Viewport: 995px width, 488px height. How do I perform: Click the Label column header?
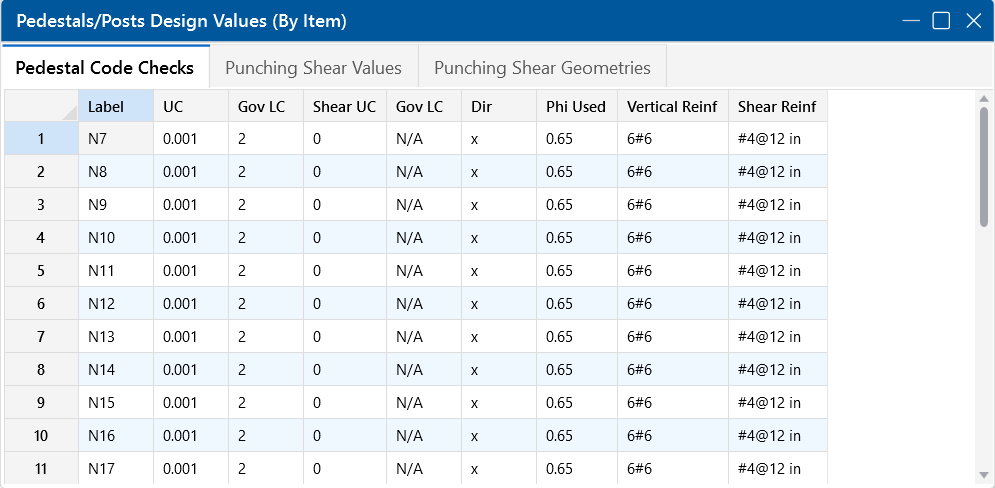coord(116,106)
